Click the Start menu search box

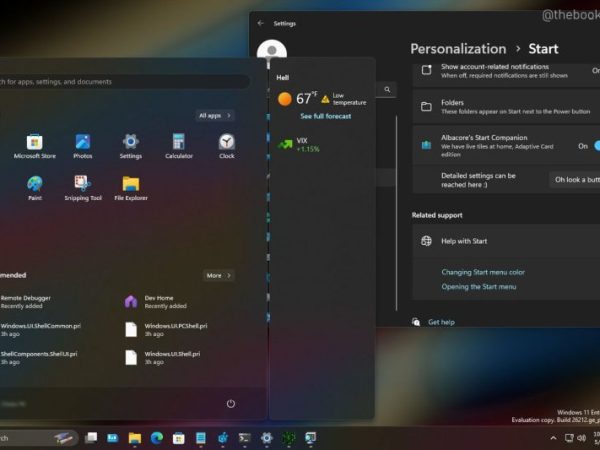pos(124,82)
